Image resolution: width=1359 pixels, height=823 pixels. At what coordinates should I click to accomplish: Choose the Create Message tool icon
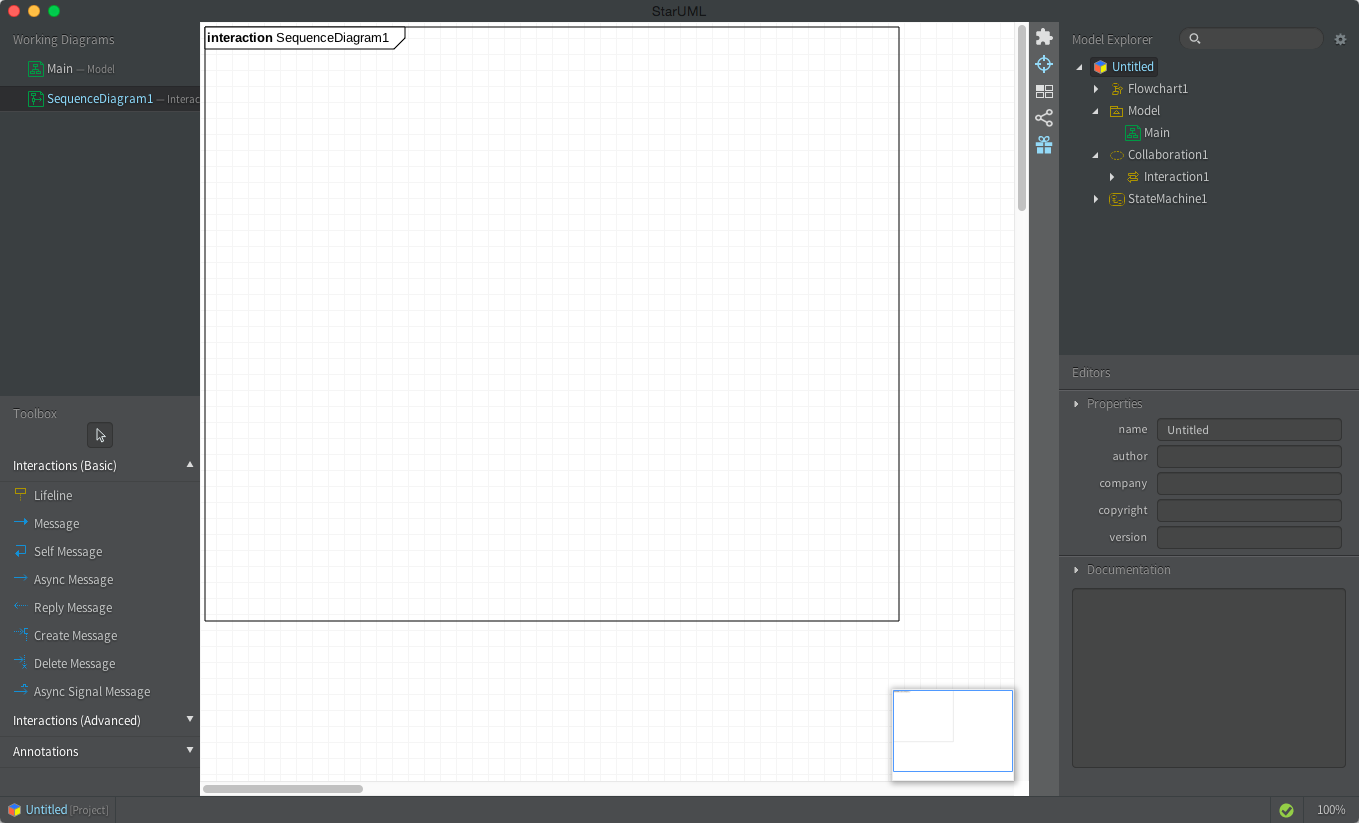[20, 635]
